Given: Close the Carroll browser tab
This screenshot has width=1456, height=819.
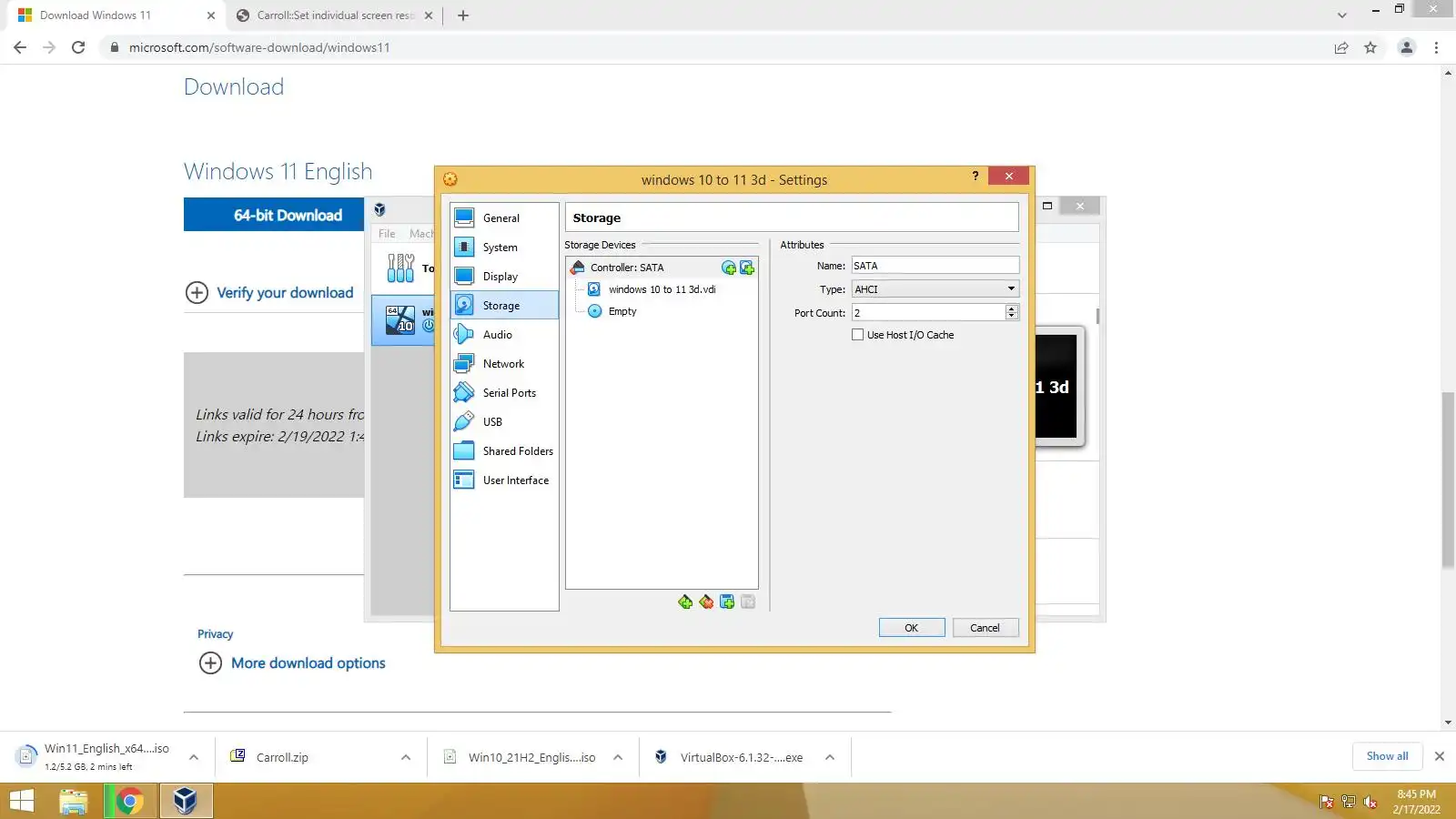Looking at the screenshot, I should (x=429, y=15).
